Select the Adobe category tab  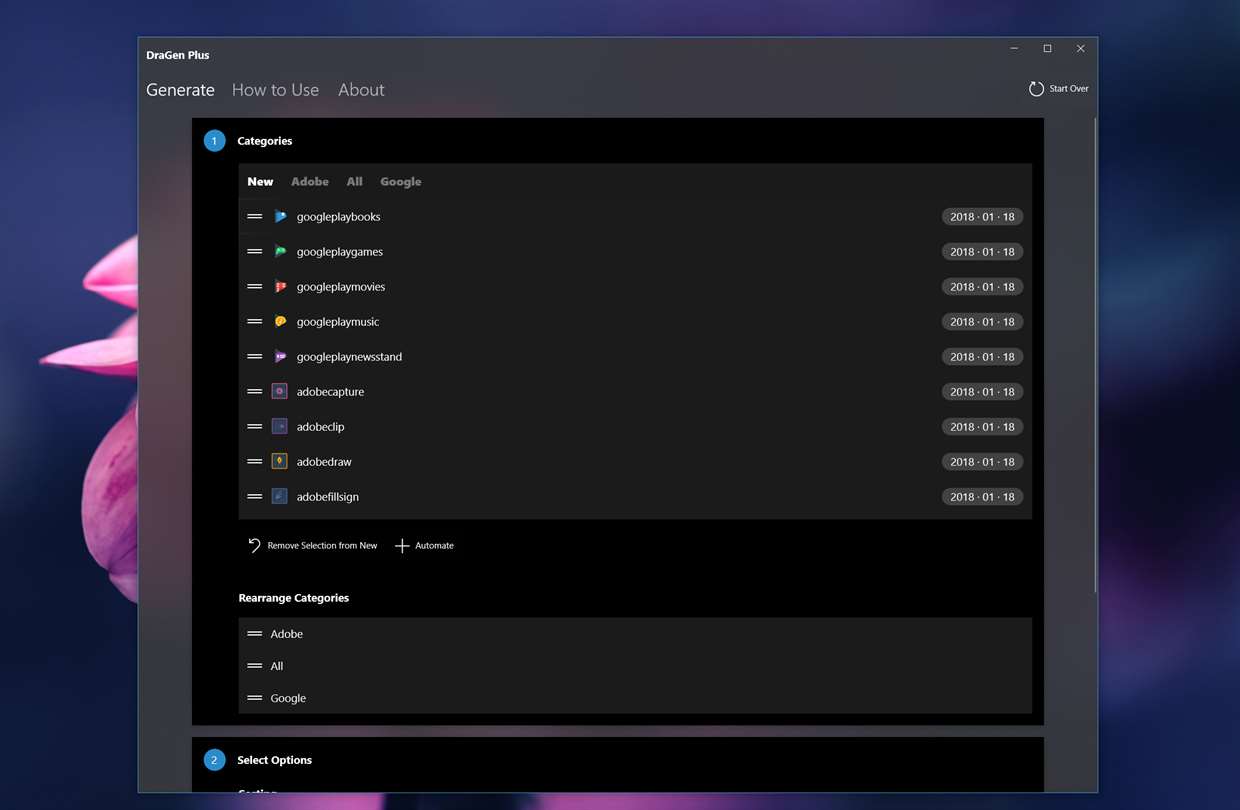[x=310, y=182]
